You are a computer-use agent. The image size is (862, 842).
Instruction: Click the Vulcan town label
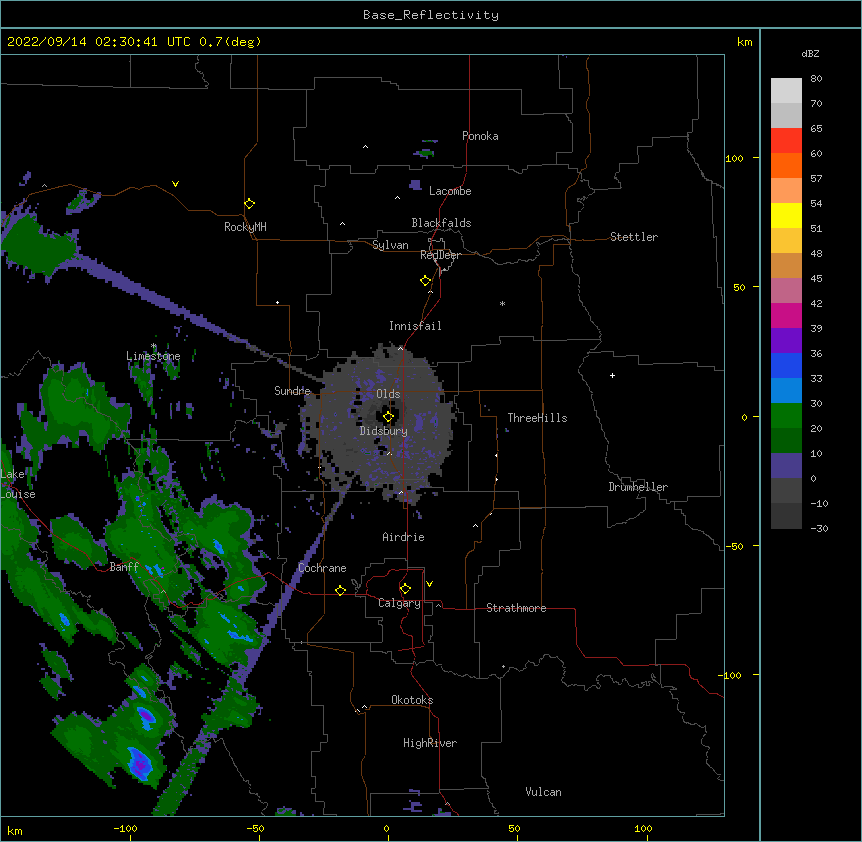click(543, 792)
